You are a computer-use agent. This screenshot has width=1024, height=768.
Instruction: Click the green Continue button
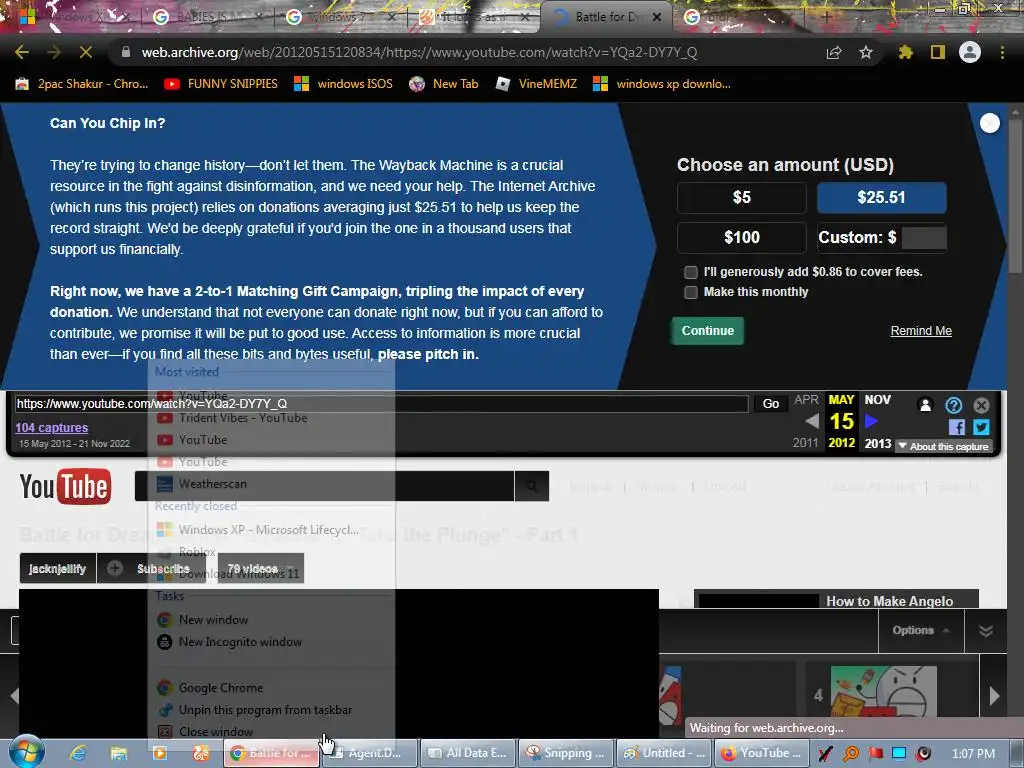pos(708,330)
